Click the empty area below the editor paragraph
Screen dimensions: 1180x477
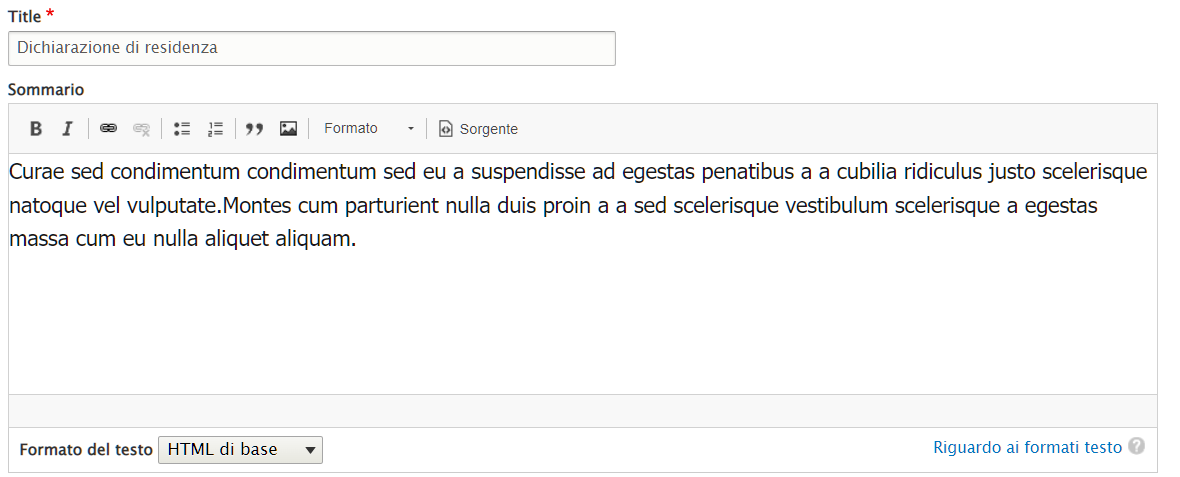[x=582, y=320]
